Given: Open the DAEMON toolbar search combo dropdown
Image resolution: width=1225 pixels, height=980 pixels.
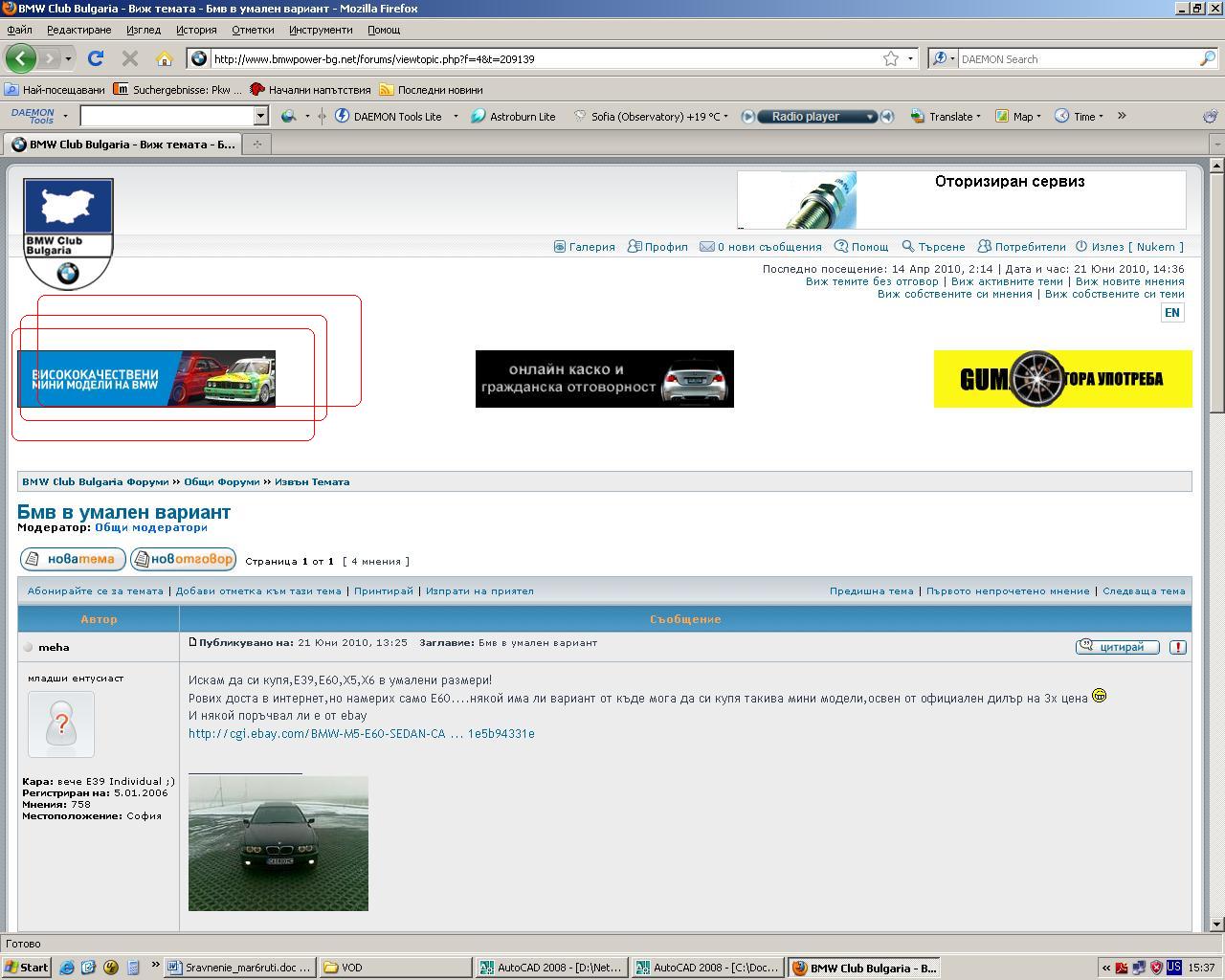Looking at the screenshot, I should 259,116.
